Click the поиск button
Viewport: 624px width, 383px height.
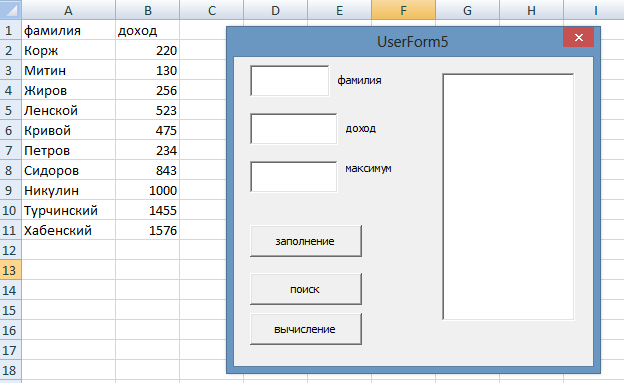(306, 289)
